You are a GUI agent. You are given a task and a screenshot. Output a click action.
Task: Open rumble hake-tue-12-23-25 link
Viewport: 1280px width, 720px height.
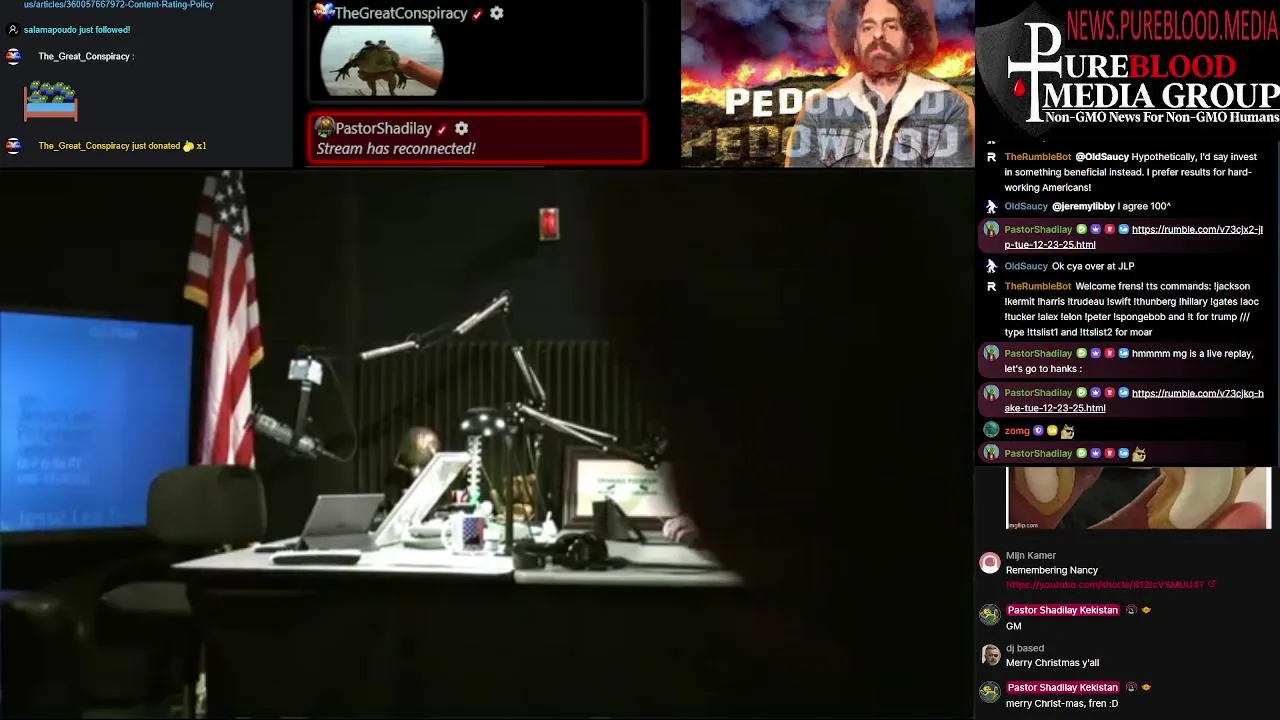point(1134,400)
